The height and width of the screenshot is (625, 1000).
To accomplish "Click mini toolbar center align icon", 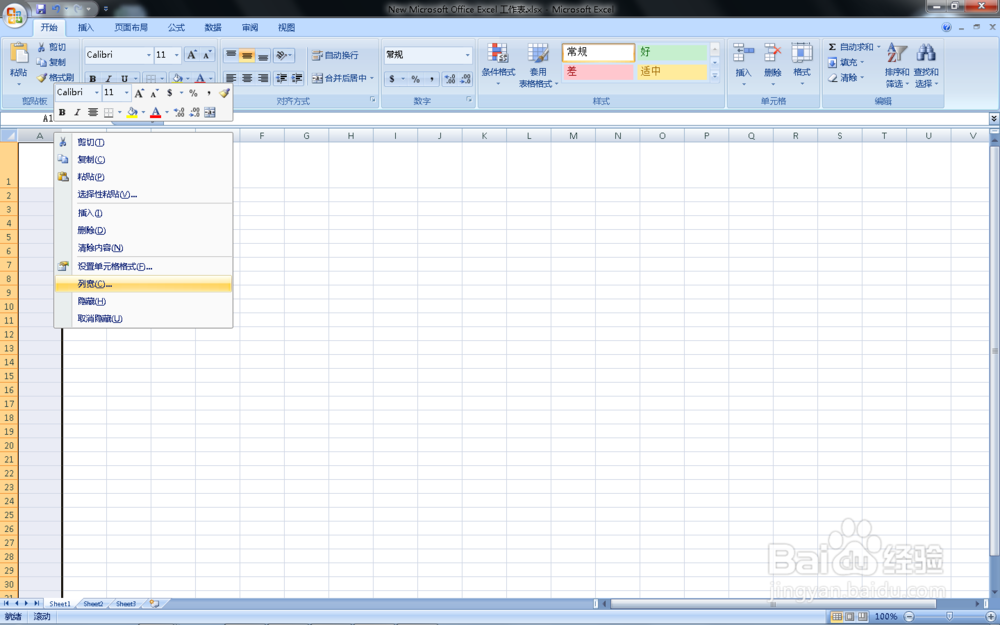I will coord(92,112).
